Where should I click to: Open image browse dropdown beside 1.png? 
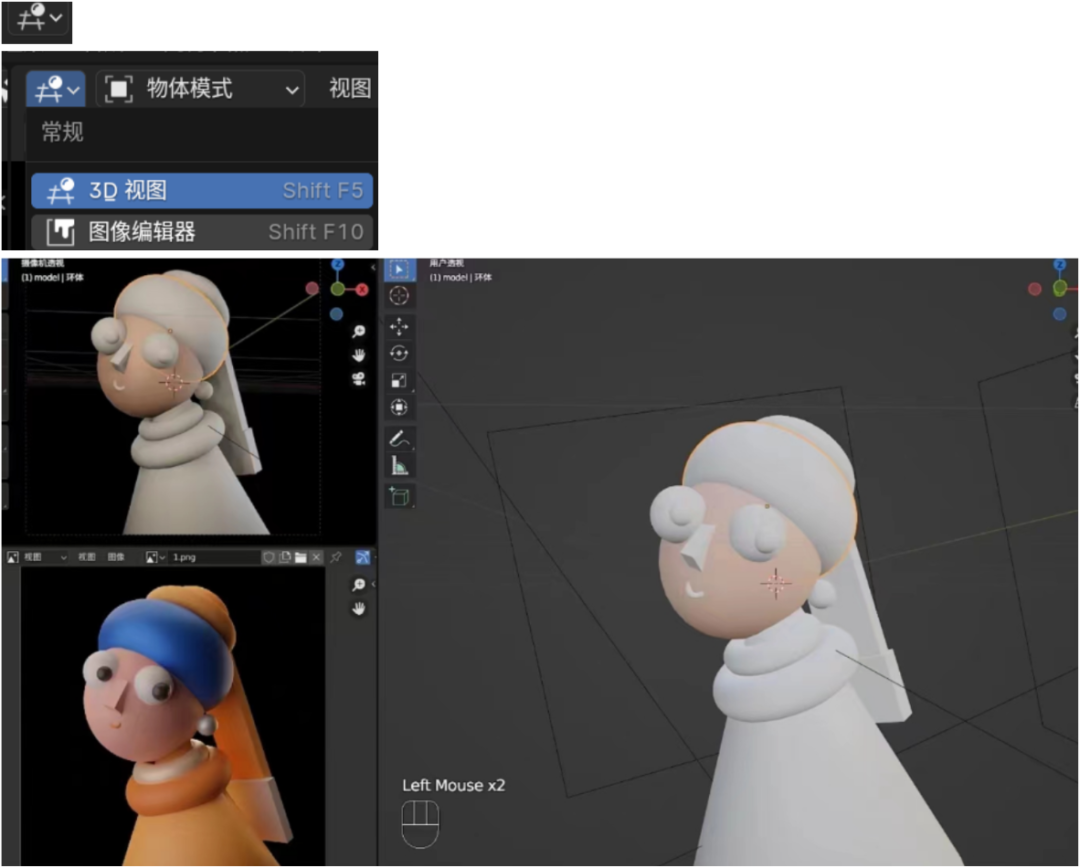pyautogui.click(x=155, y=557)
